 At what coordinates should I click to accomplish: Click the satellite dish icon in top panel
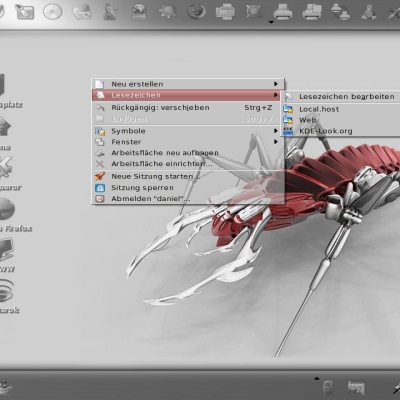click(x=110, y=12)
